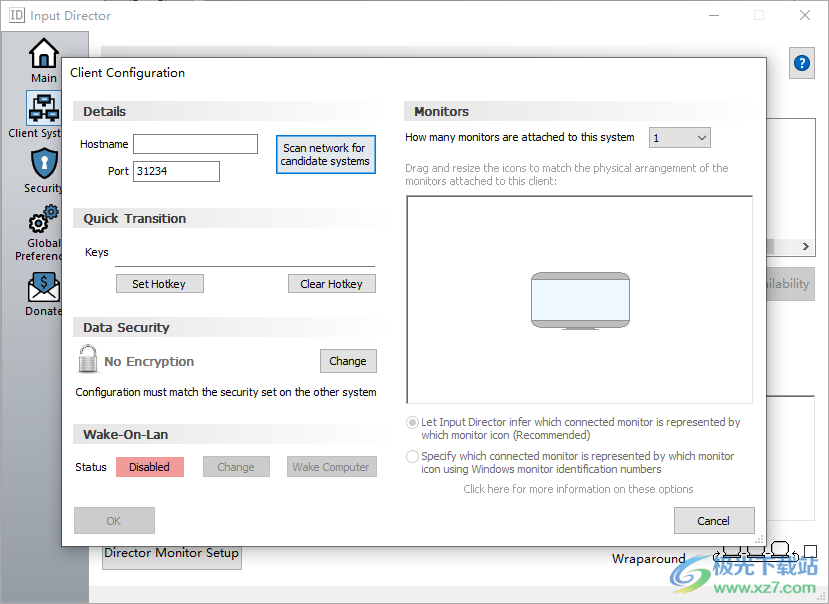Click the Disabled Wake-On-Lan status toggle
Screen dimensions: 829x604
[149, 466]
